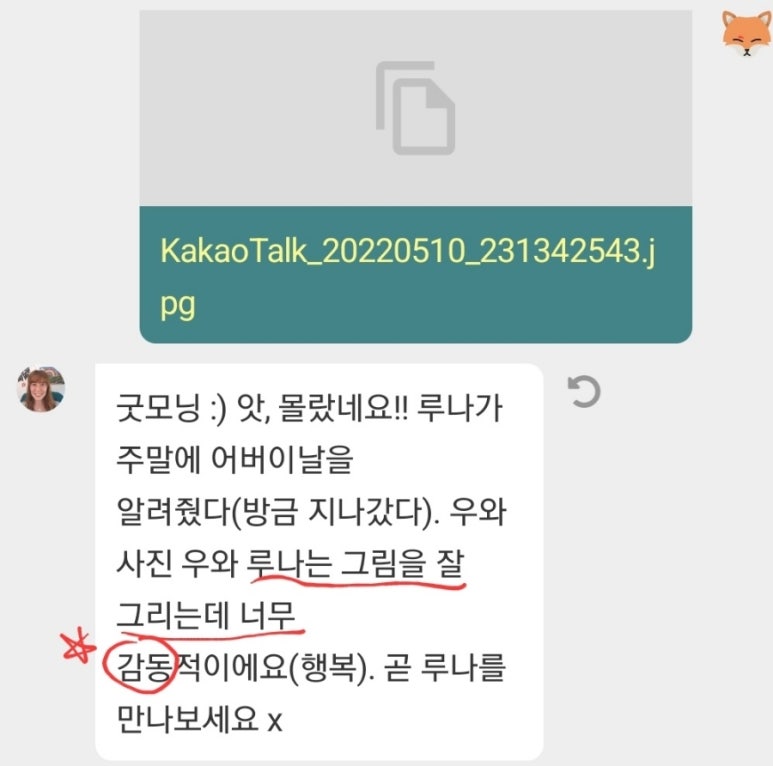Image resolution: width=773 pixels, height=766 pixels.
Task: Tap the gray attachment preview area
Action: click(x=416, y=108)
